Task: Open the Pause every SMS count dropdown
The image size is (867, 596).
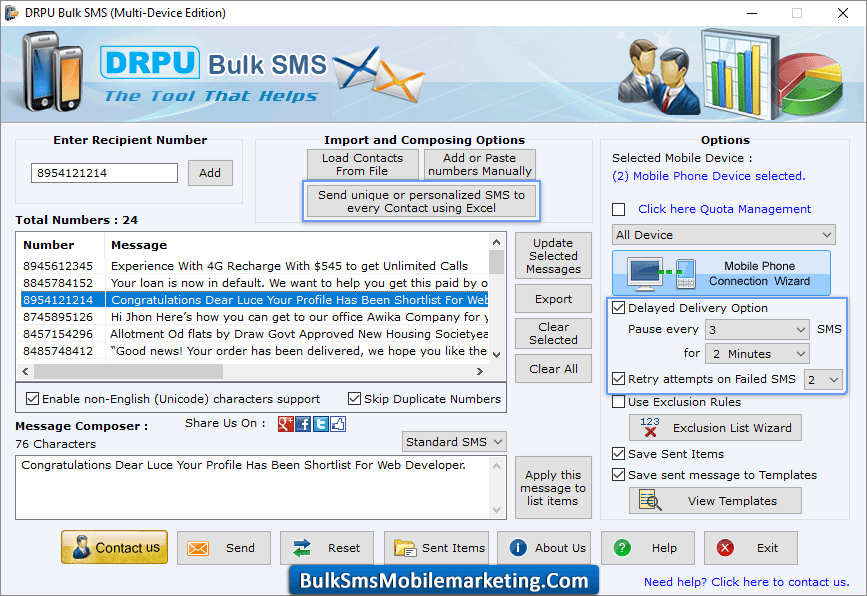Action: (x=757, y=330)
